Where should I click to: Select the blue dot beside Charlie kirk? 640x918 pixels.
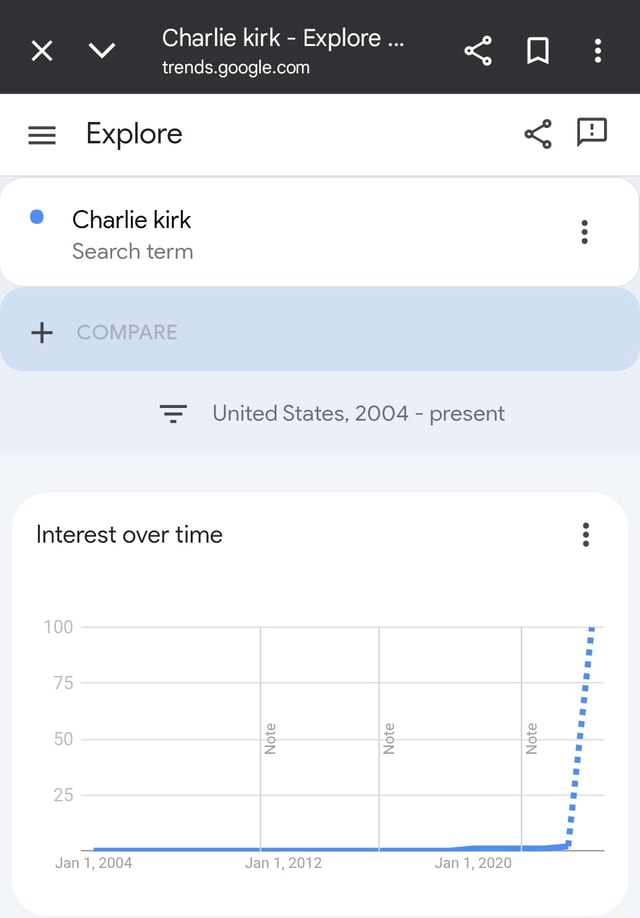tap(38, 217)
